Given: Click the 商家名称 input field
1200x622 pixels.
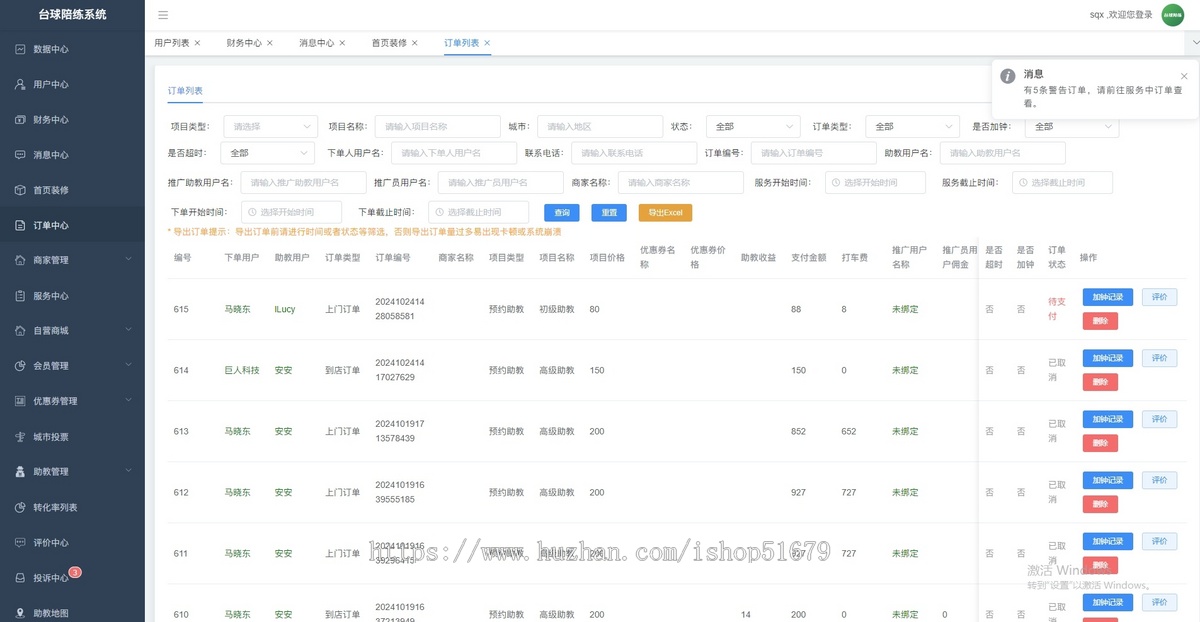Looking at the screenshot, I should click(681, 183).
